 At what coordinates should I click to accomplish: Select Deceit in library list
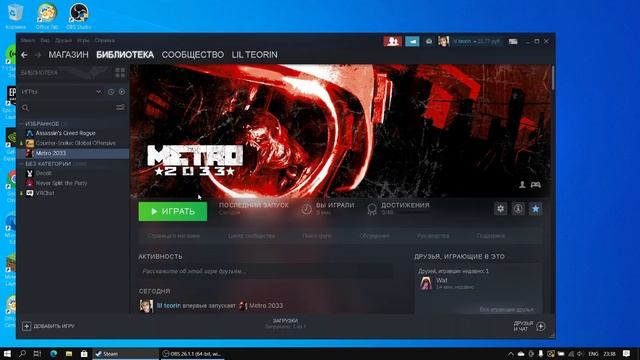point(44,173)
